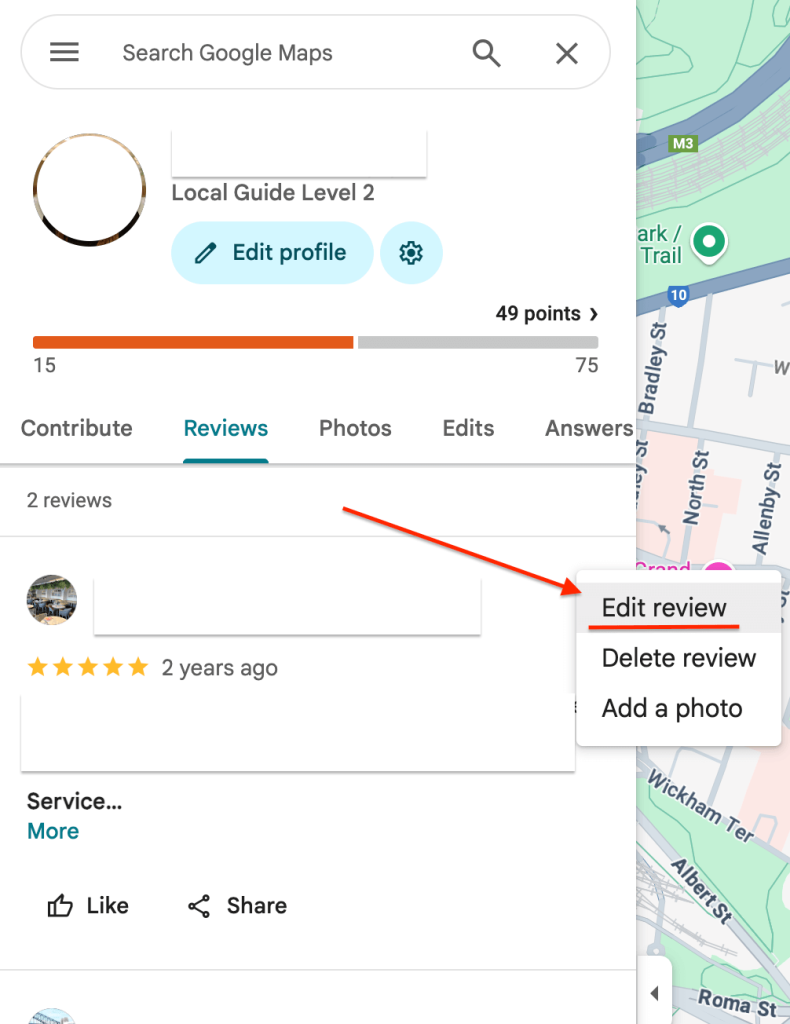Click the thumbs-up Like icon
Image resolution: width=790 pixels, height=1024 pixels.
pos(60,905)
